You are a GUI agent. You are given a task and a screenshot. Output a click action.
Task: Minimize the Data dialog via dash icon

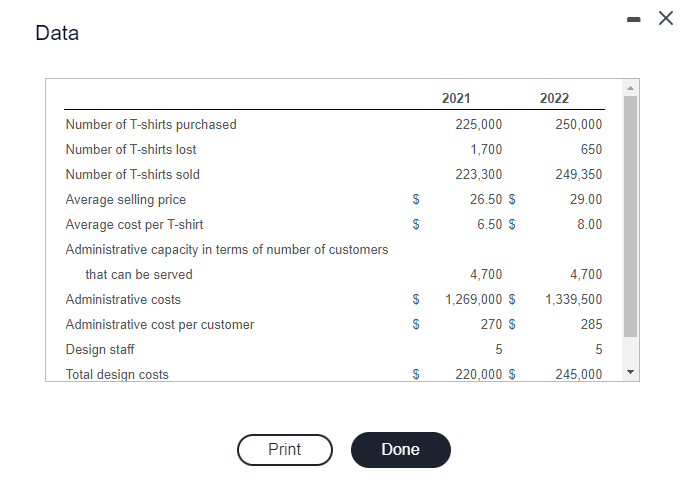pyautogui.click(x=634, y=19)
